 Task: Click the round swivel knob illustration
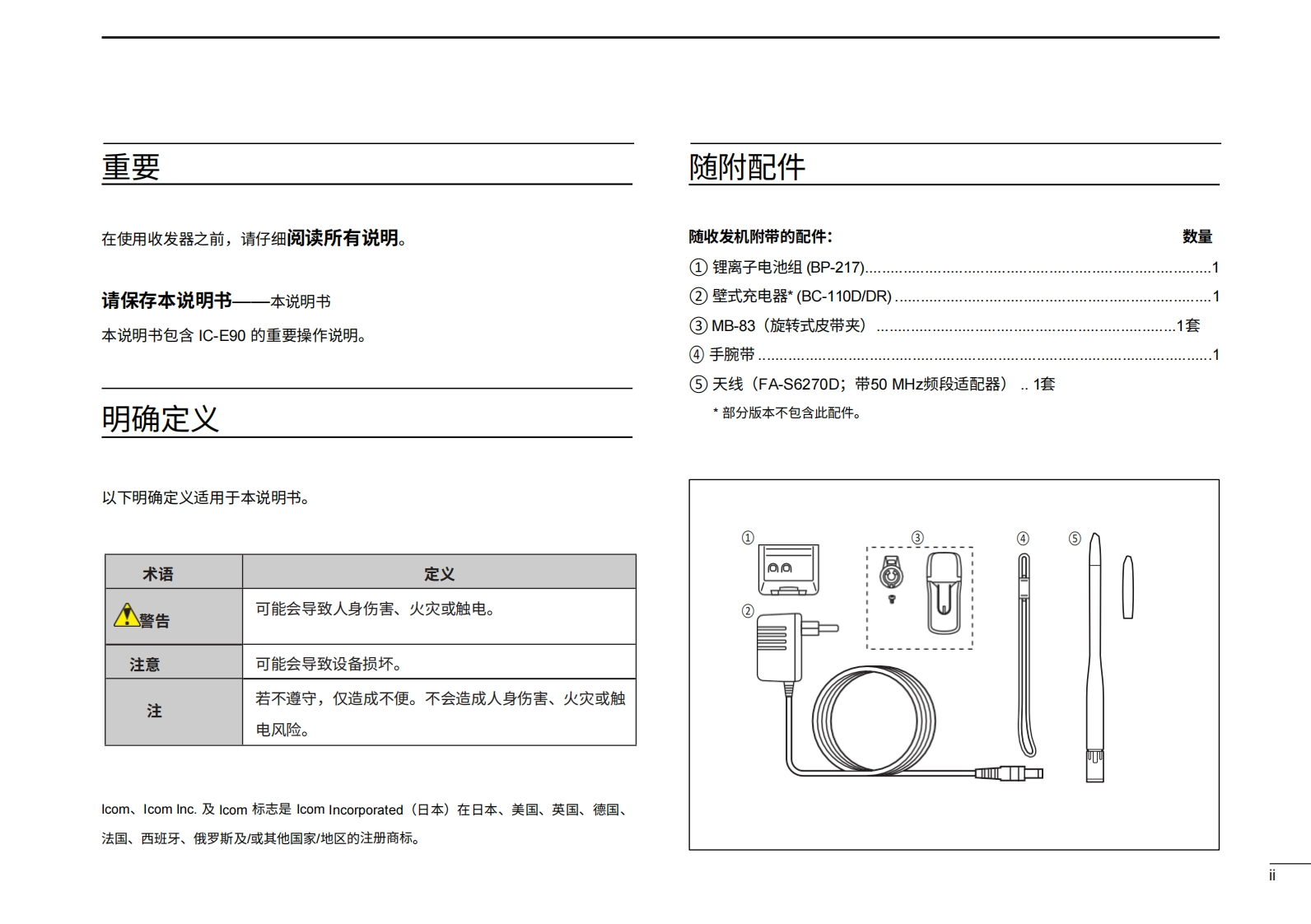coord(892,572)
